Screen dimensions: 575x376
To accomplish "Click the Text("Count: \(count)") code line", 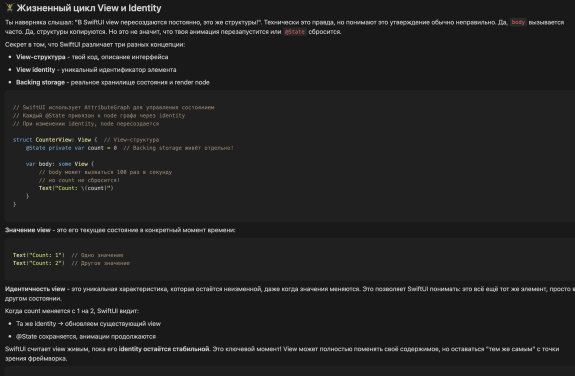I will [76, 188].
